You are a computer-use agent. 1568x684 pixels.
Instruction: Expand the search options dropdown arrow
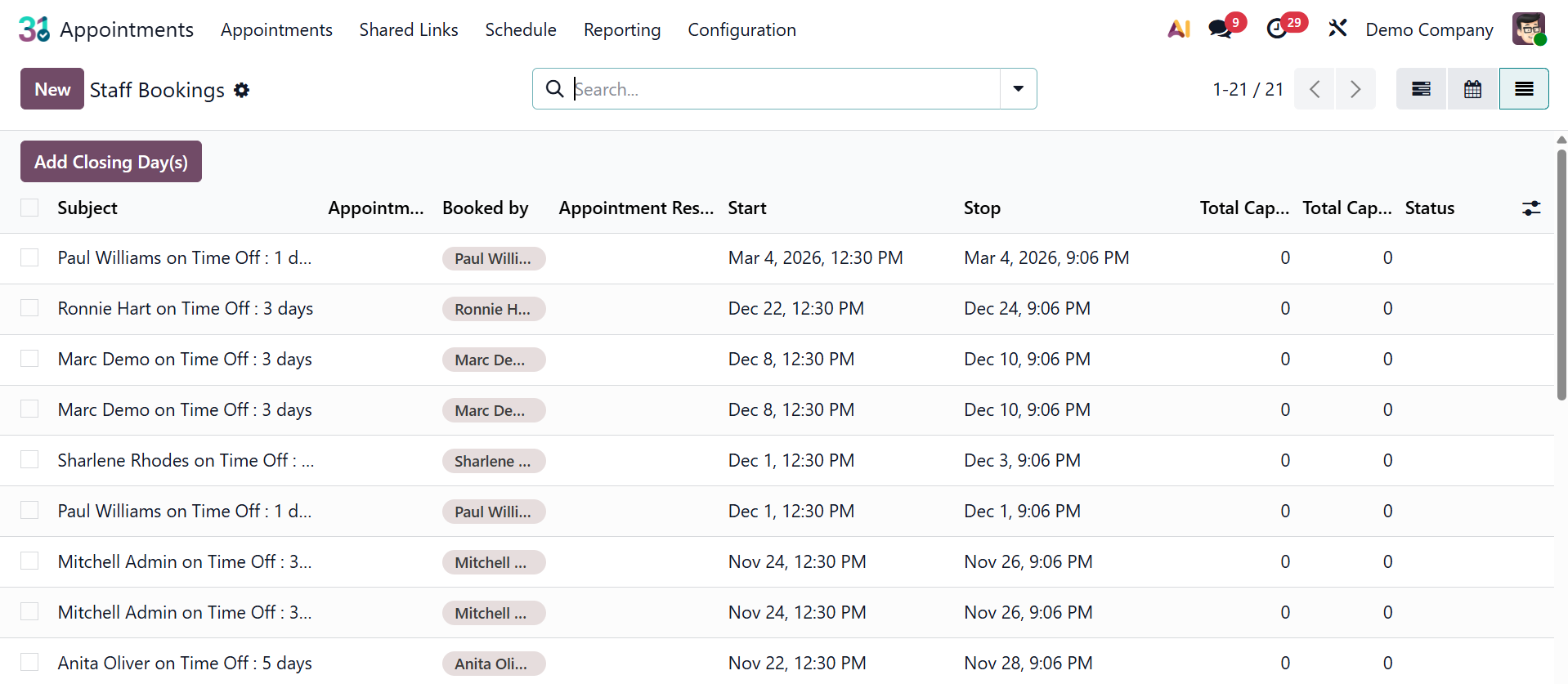1018,89
